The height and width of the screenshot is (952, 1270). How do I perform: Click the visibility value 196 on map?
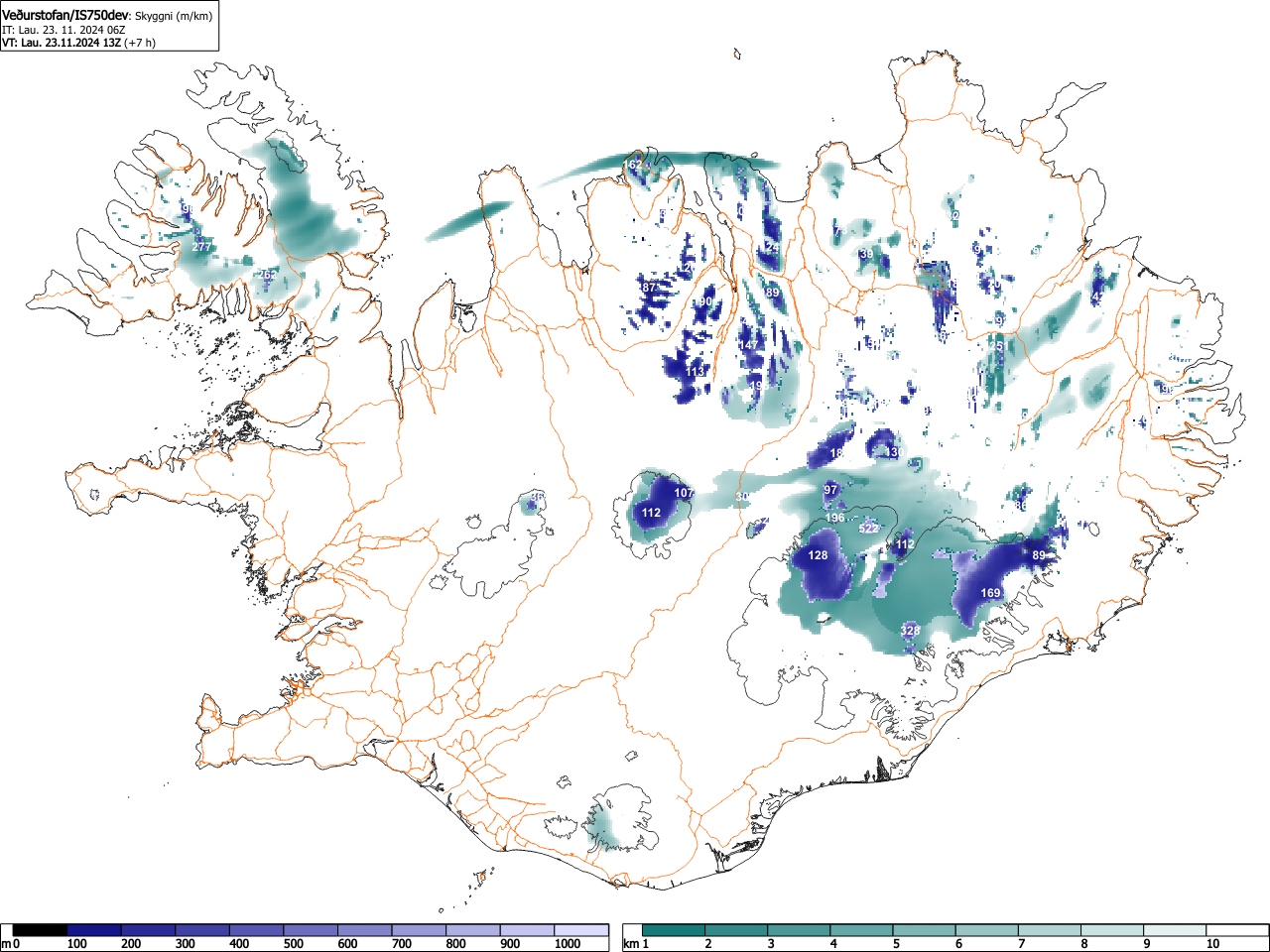(x=835, y=518)
